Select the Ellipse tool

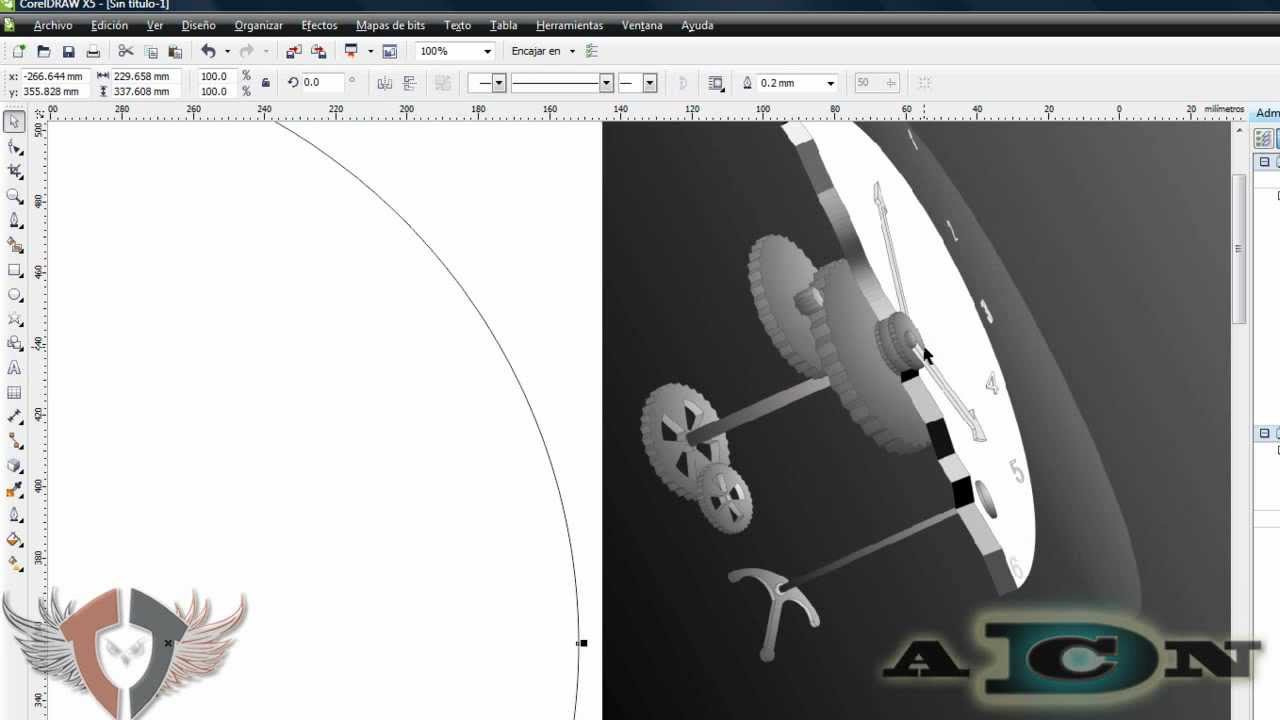pyautogui.click(x=14, y=295)
